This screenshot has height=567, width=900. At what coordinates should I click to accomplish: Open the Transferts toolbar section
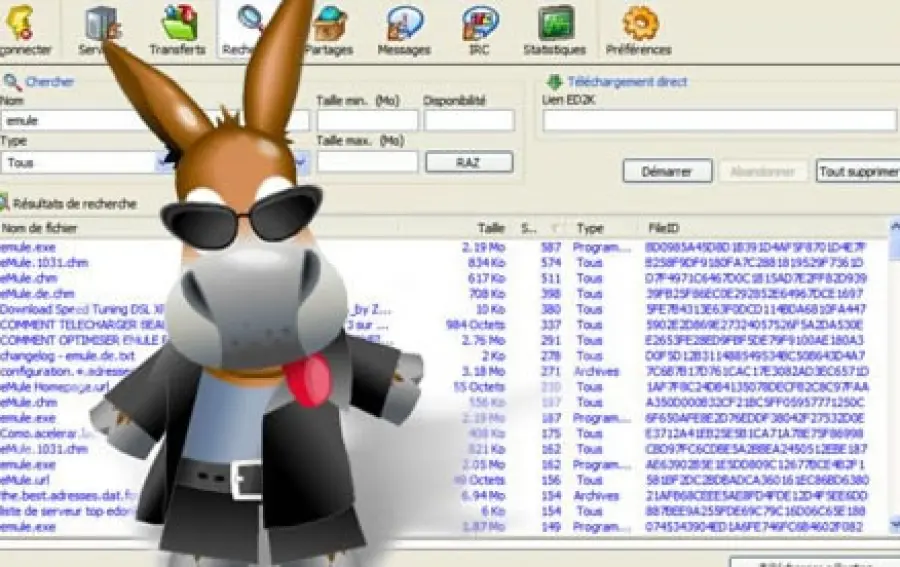coord(177,30)
